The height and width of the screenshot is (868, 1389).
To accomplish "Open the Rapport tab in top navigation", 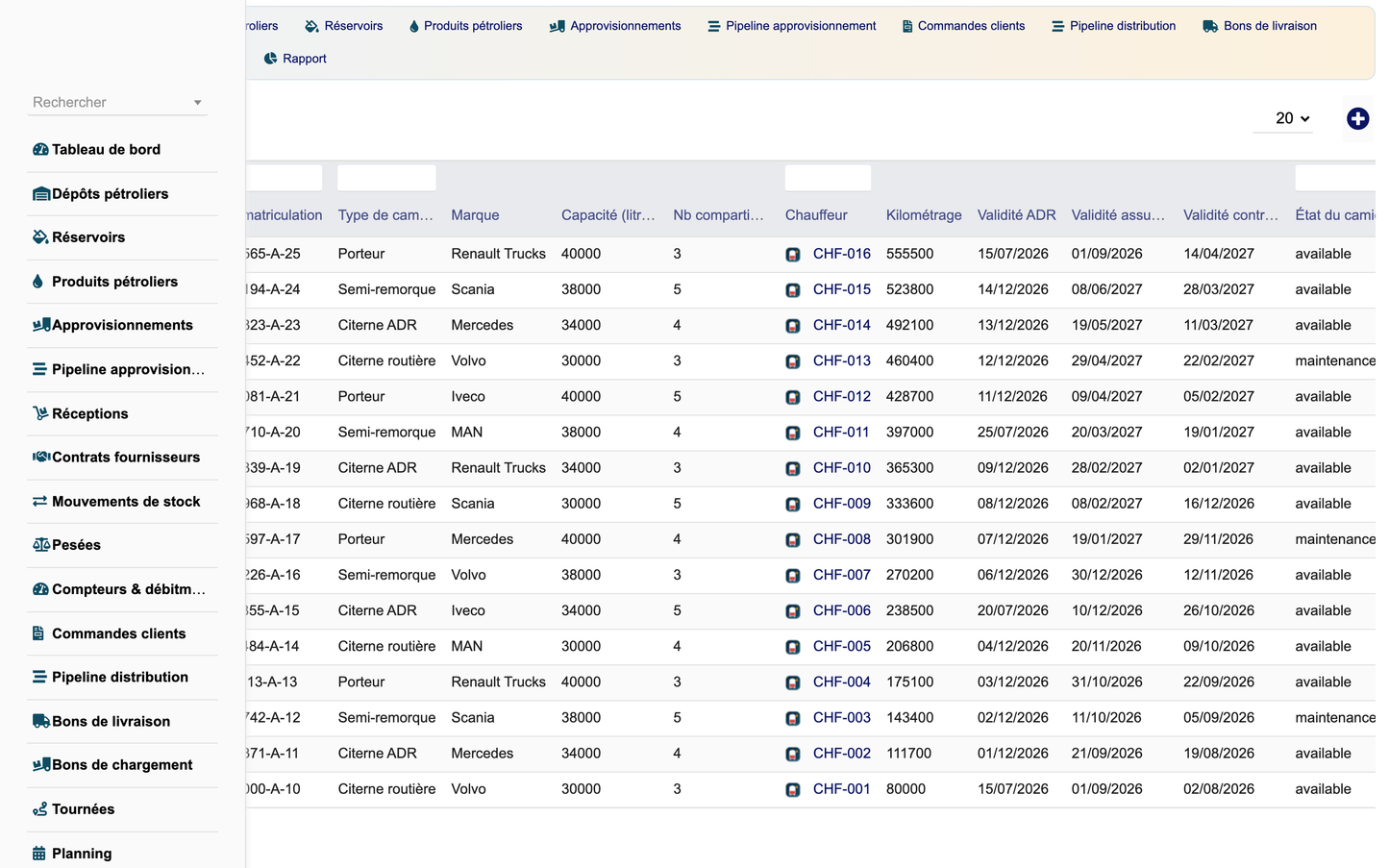I will tap(295, 59).
